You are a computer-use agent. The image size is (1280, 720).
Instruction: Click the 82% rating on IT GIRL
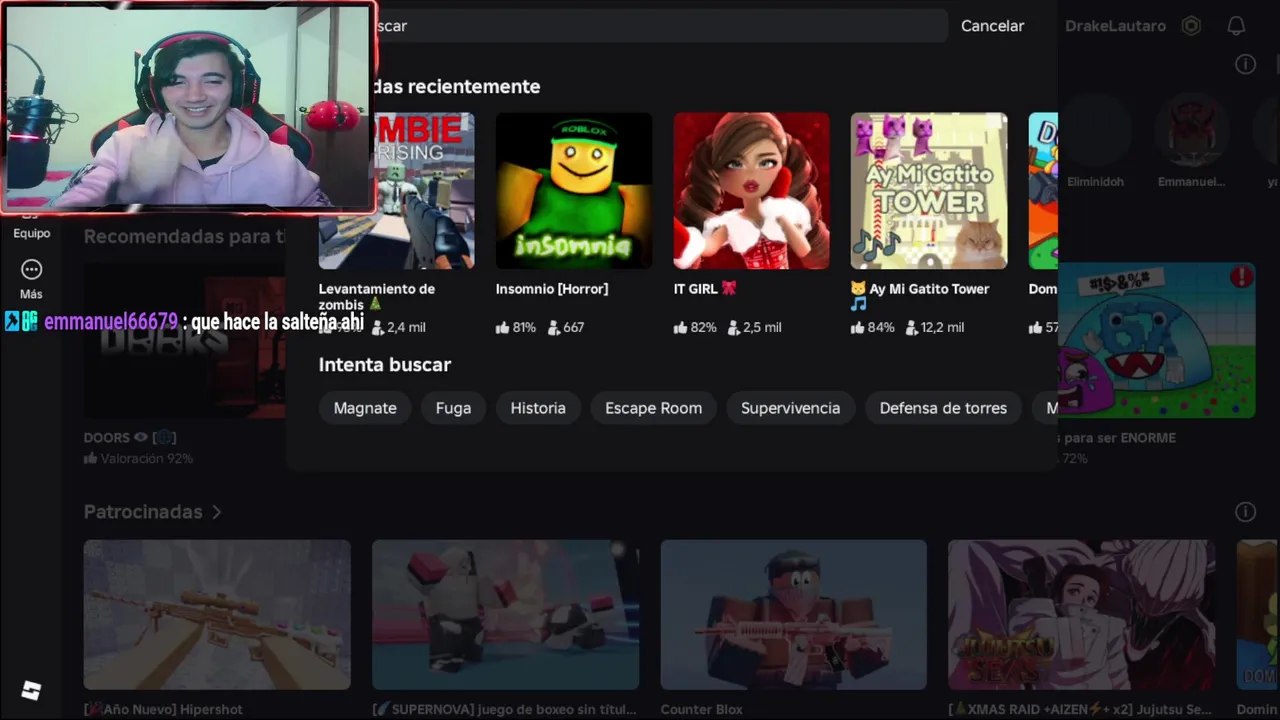(x=695, y=327)
